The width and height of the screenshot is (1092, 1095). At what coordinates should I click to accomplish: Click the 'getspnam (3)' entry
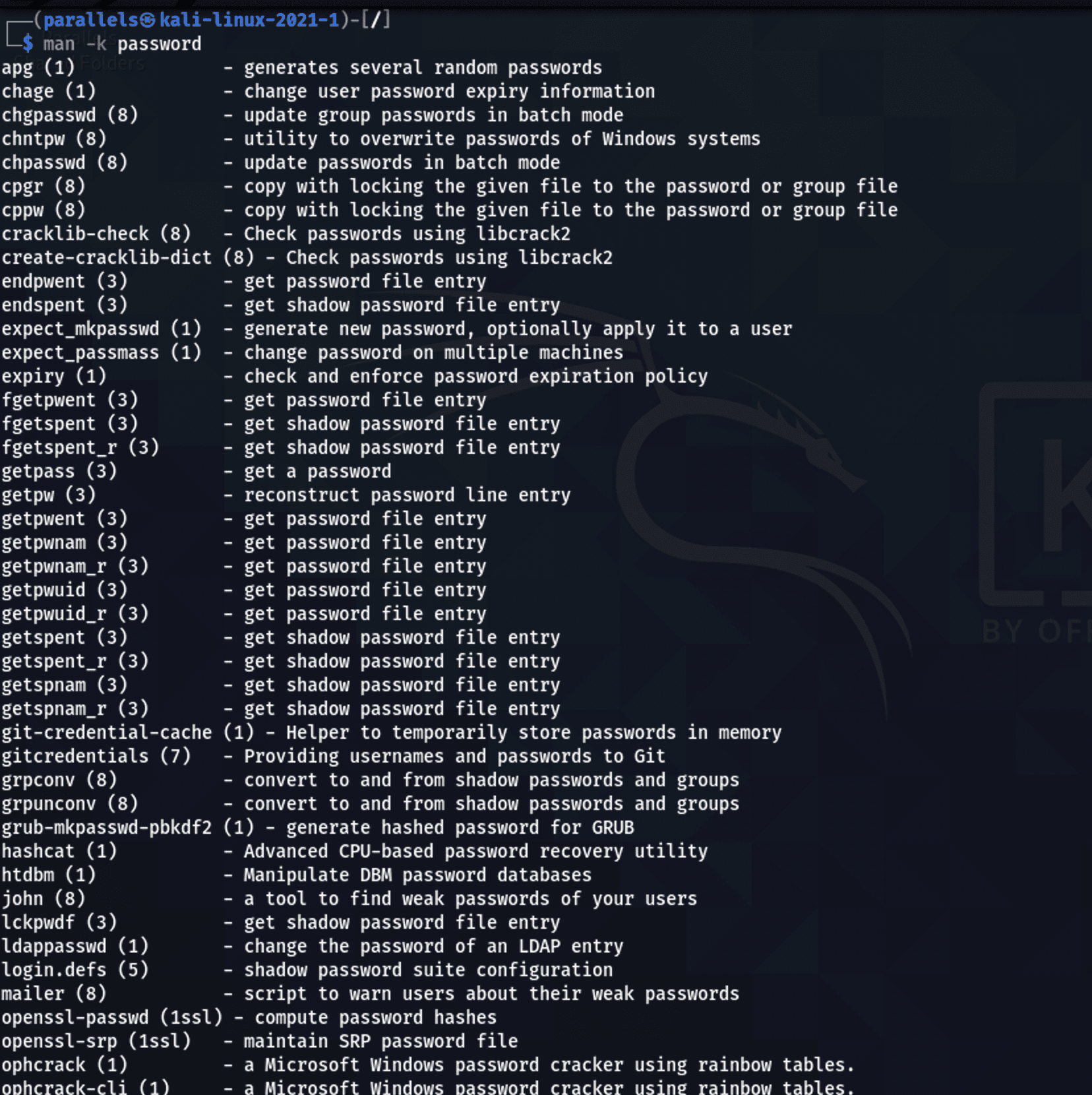[65, 685]
